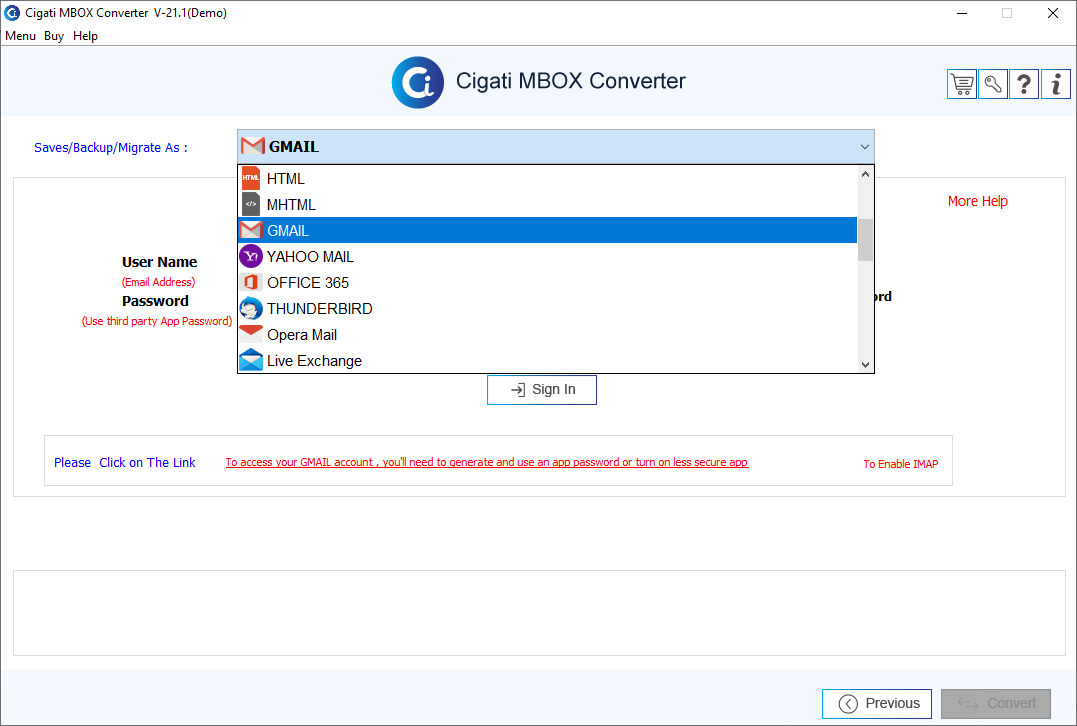Select OFFICE 365 option
The height and width of the screenshot is (726, 1077).
(547, 283)
